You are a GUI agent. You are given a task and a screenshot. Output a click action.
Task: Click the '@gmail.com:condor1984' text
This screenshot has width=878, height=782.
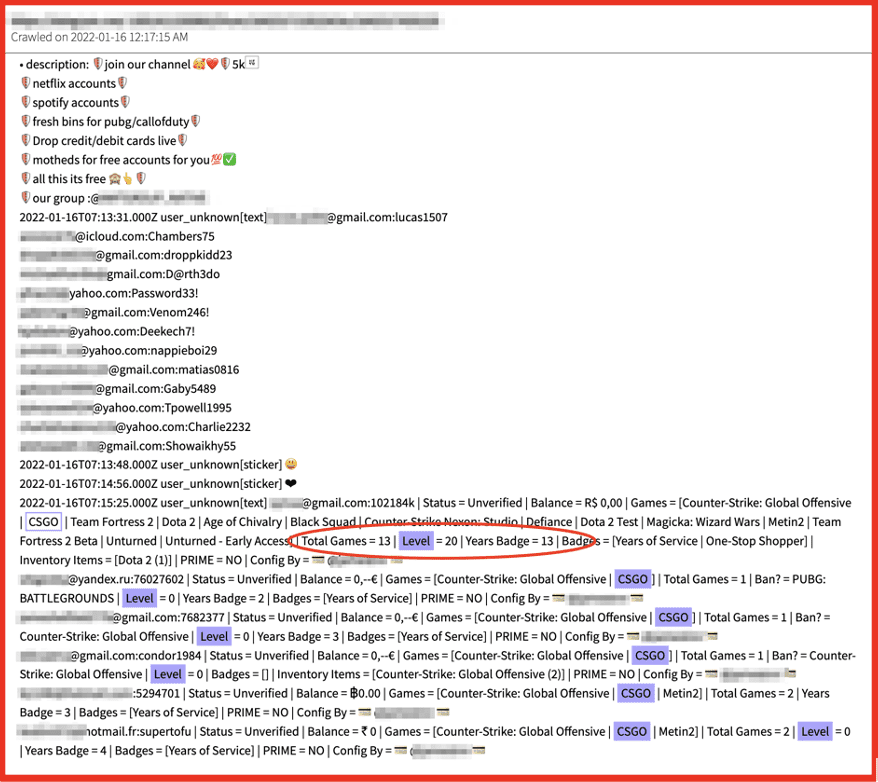pyautogui.click(x=136, y=655)
